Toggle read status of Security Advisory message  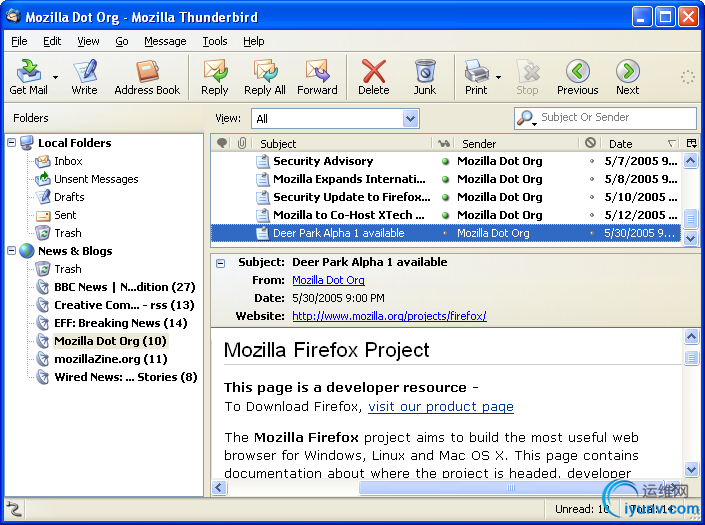point(445,161)
